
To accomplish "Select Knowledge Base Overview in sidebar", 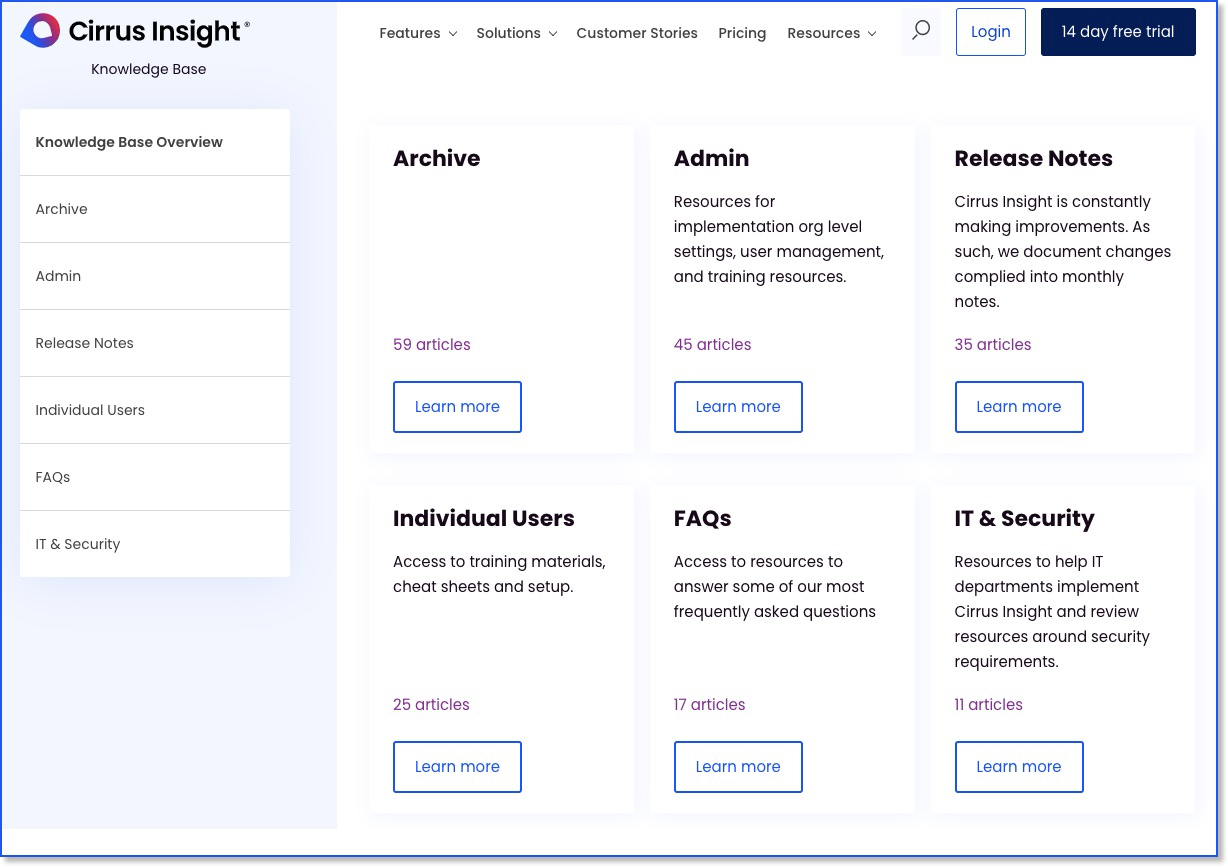I will click(x=155, y=142).
